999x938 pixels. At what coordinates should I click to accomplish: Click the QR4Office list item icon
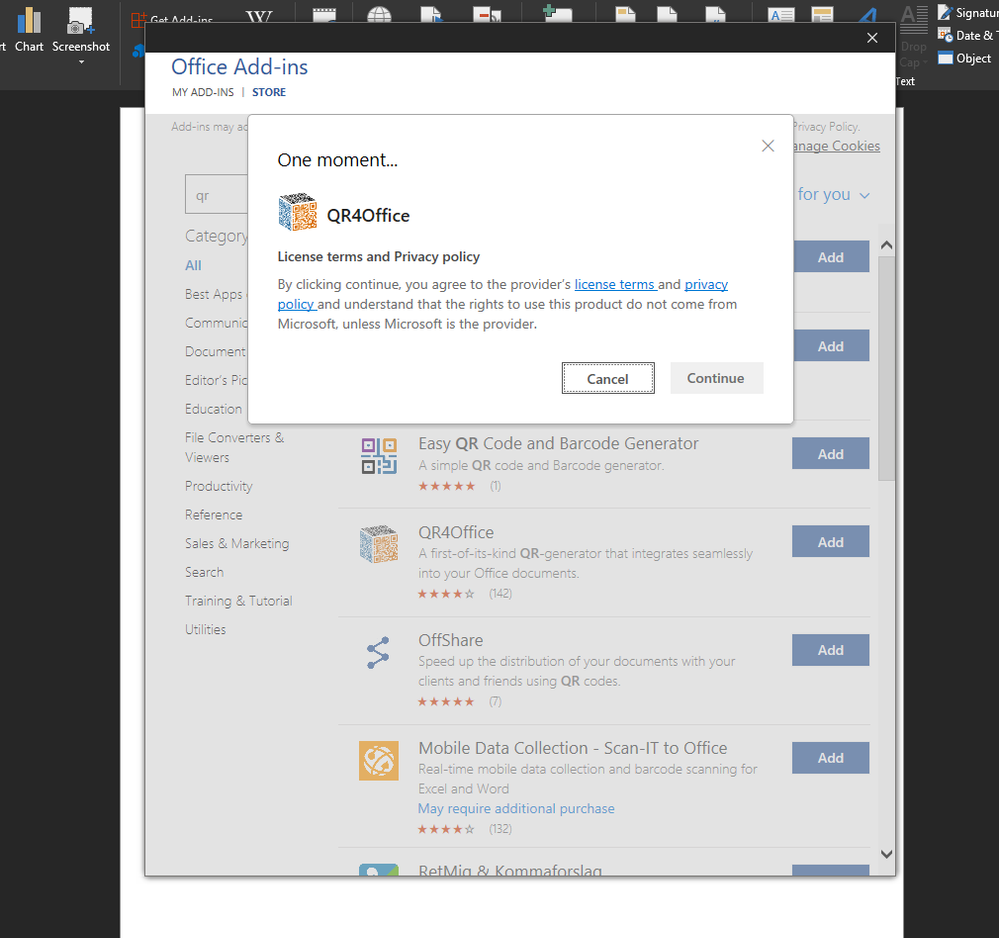click(379, 544)
